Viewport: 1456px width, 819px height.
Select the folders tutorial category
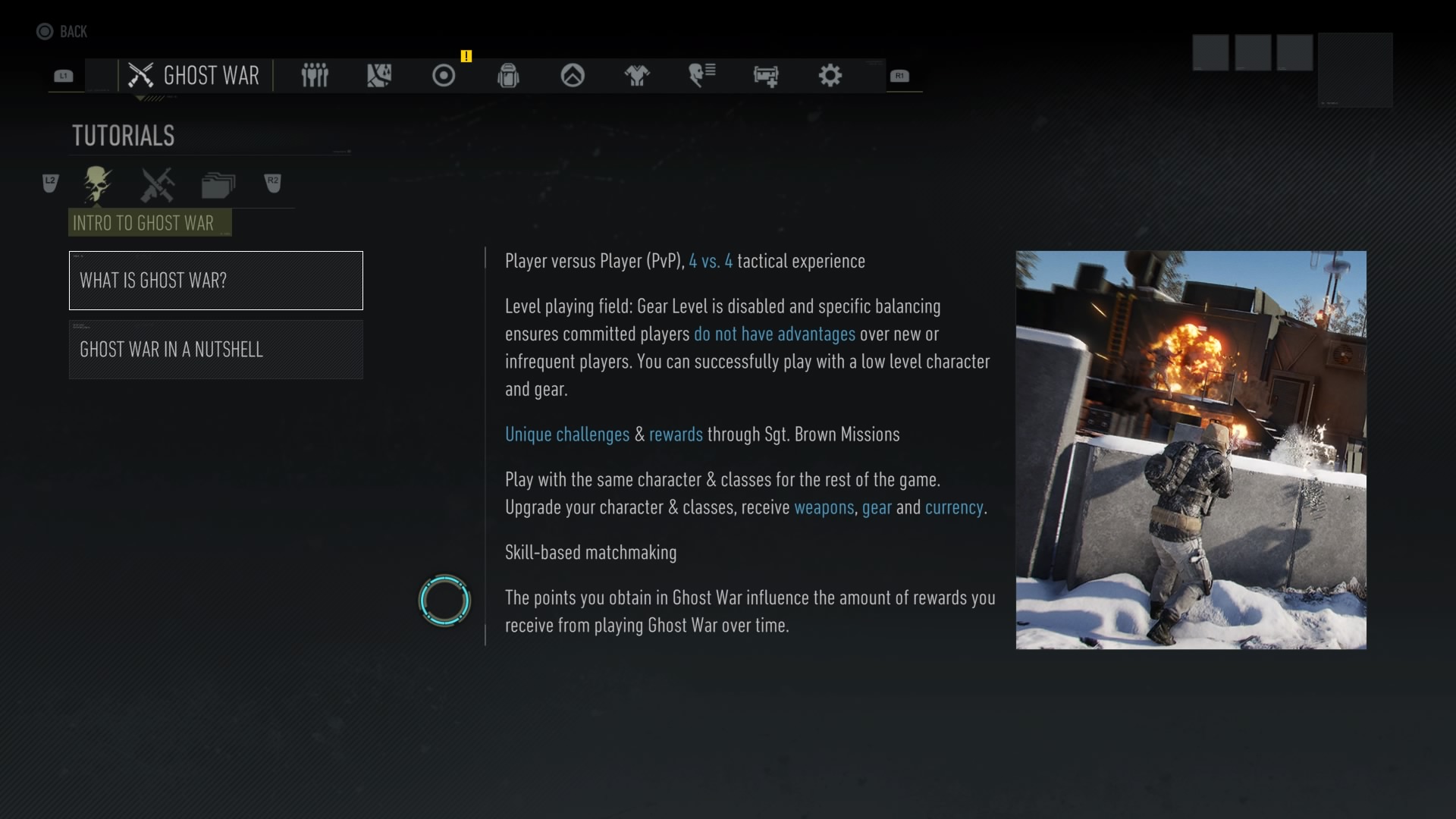[x=218, y=185]
